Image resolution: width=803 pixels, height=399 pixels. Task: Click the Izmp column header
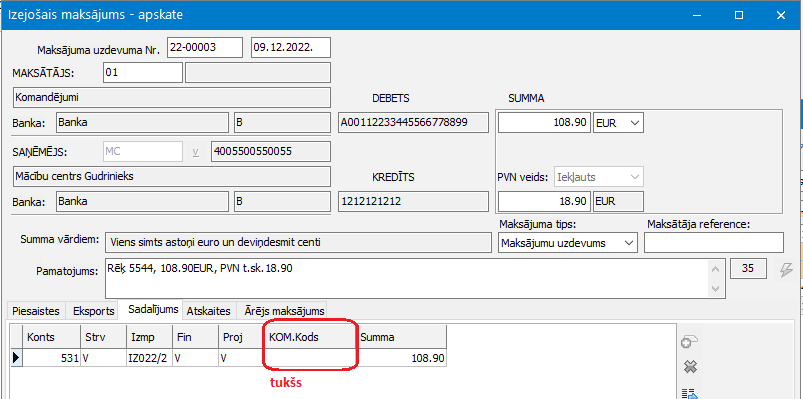[x=149, y=338]
